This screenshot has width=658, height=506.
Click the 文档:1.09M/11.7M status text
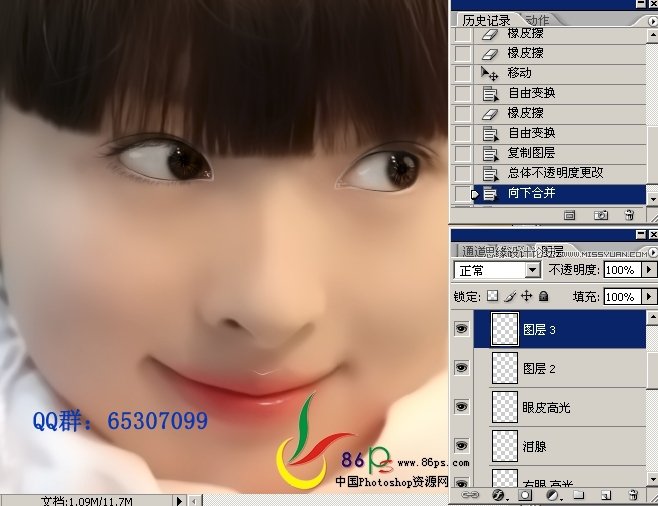[87, 501]
